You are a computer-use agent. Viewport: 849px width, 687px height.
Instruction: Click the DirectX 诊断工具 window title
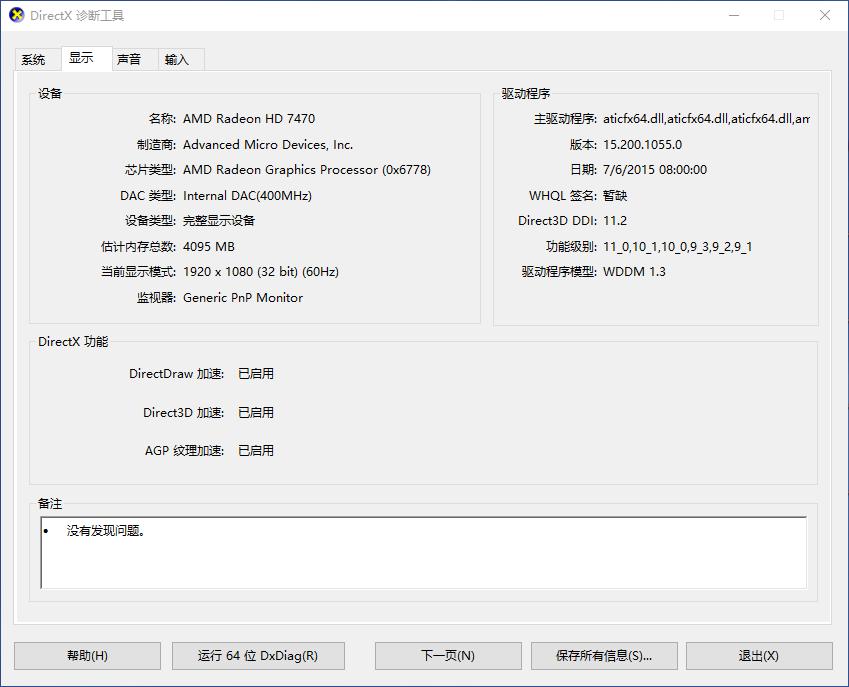(77, 15)
